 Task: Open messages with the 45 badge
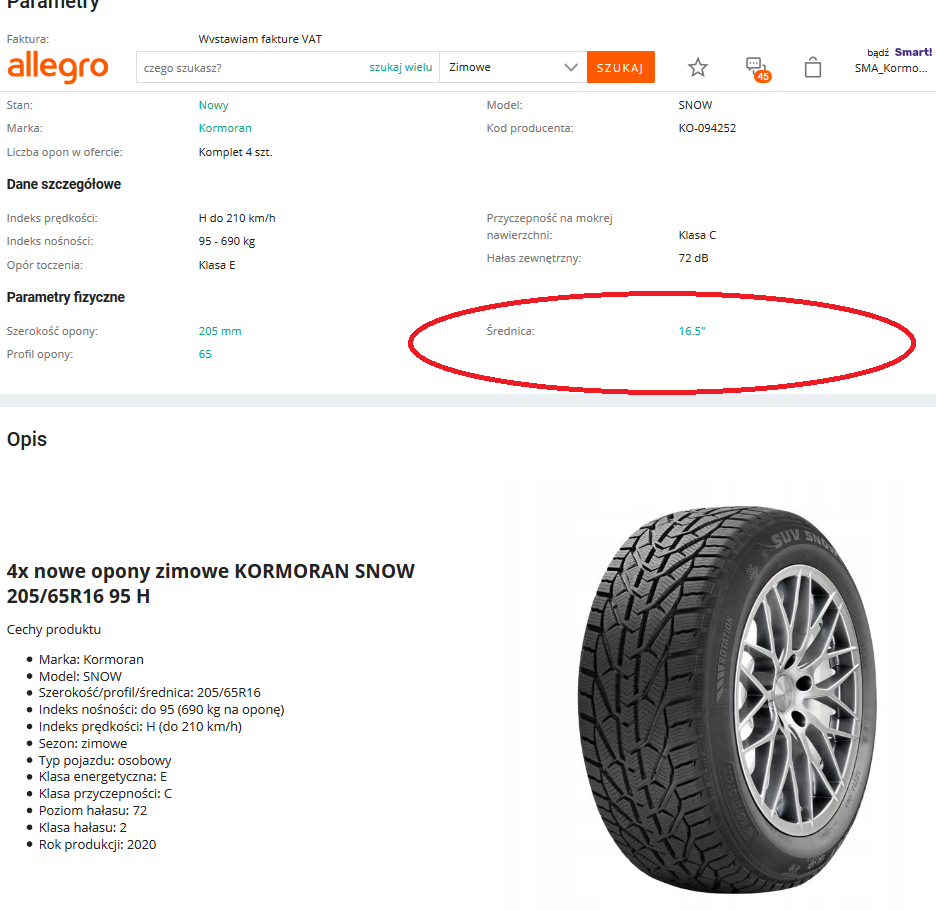point(756,67)
